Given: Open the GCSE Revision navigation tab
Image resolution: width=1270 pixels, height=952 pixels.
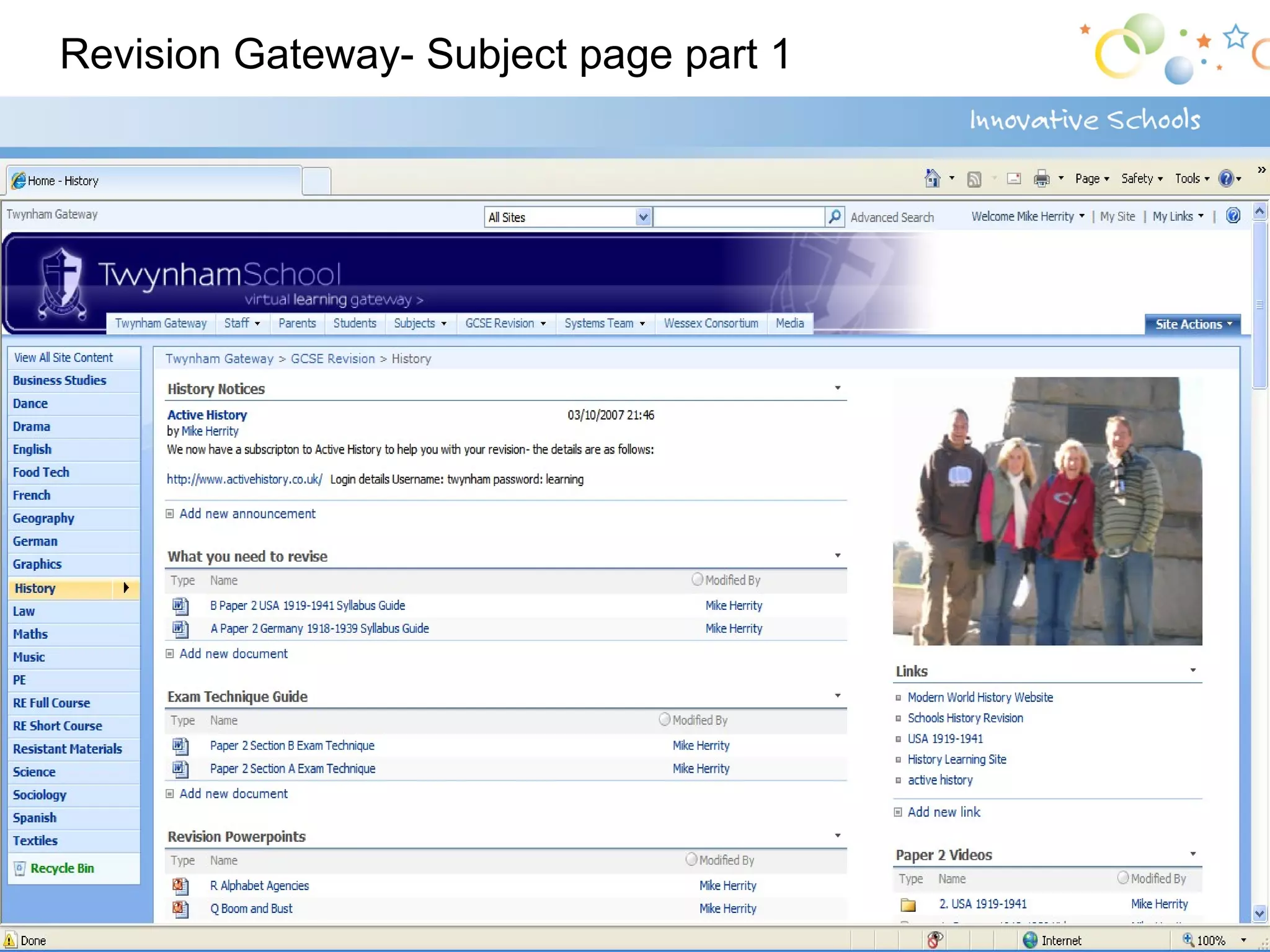Looking at the screenshot, I should tap(505, 324).
